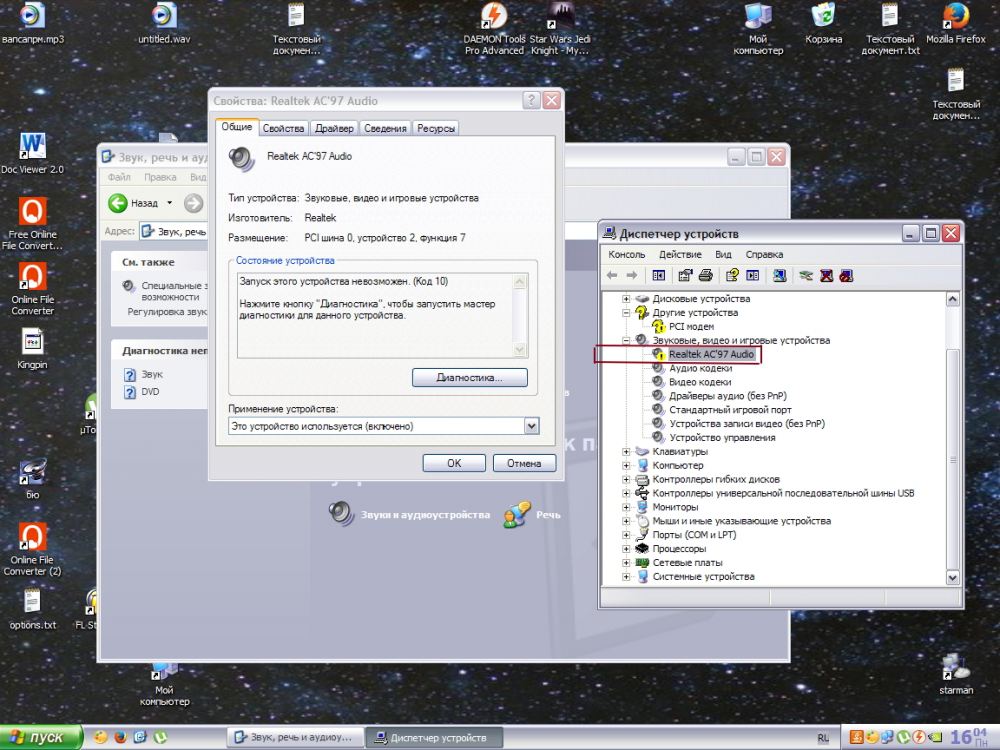Switch to the Сведения tab
Viewport: 1000px width, 750px height.
click(x=385, y=128)
